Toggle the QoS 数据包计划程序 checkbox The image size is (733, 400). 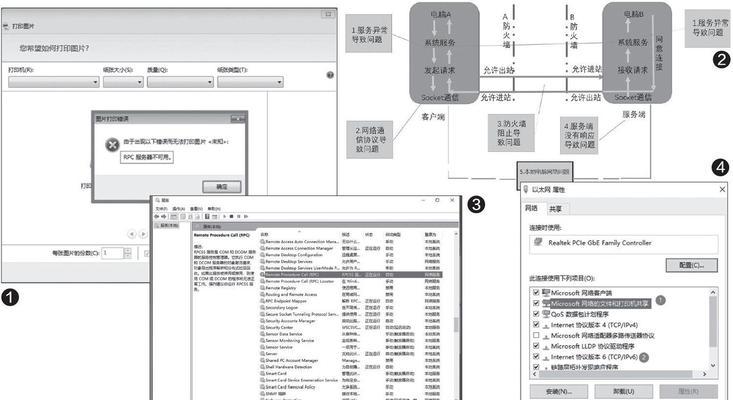click(x=536, y=314)
